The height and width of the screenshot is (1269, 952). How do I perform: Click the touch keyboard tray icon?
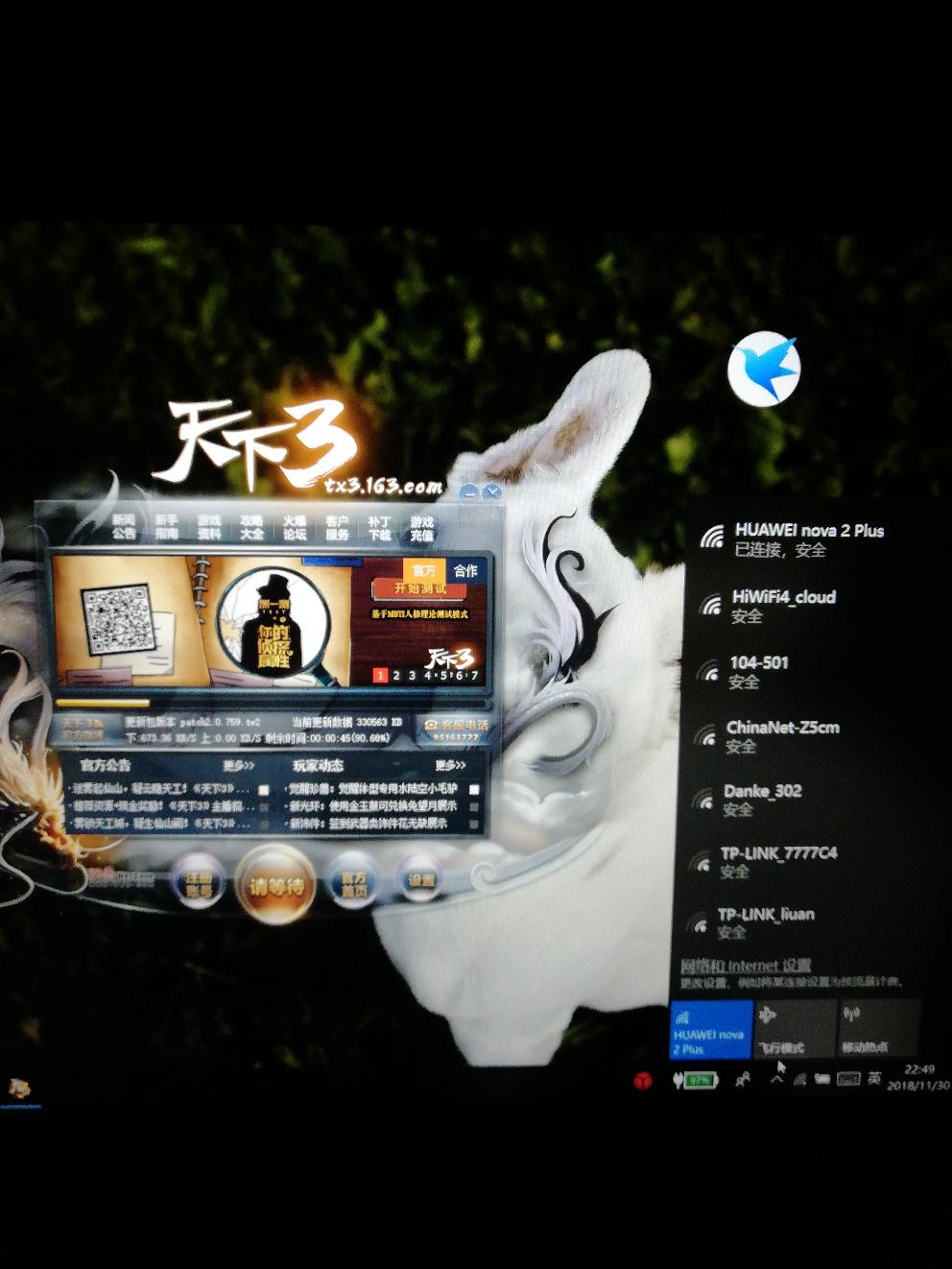tap(847, 1079)
